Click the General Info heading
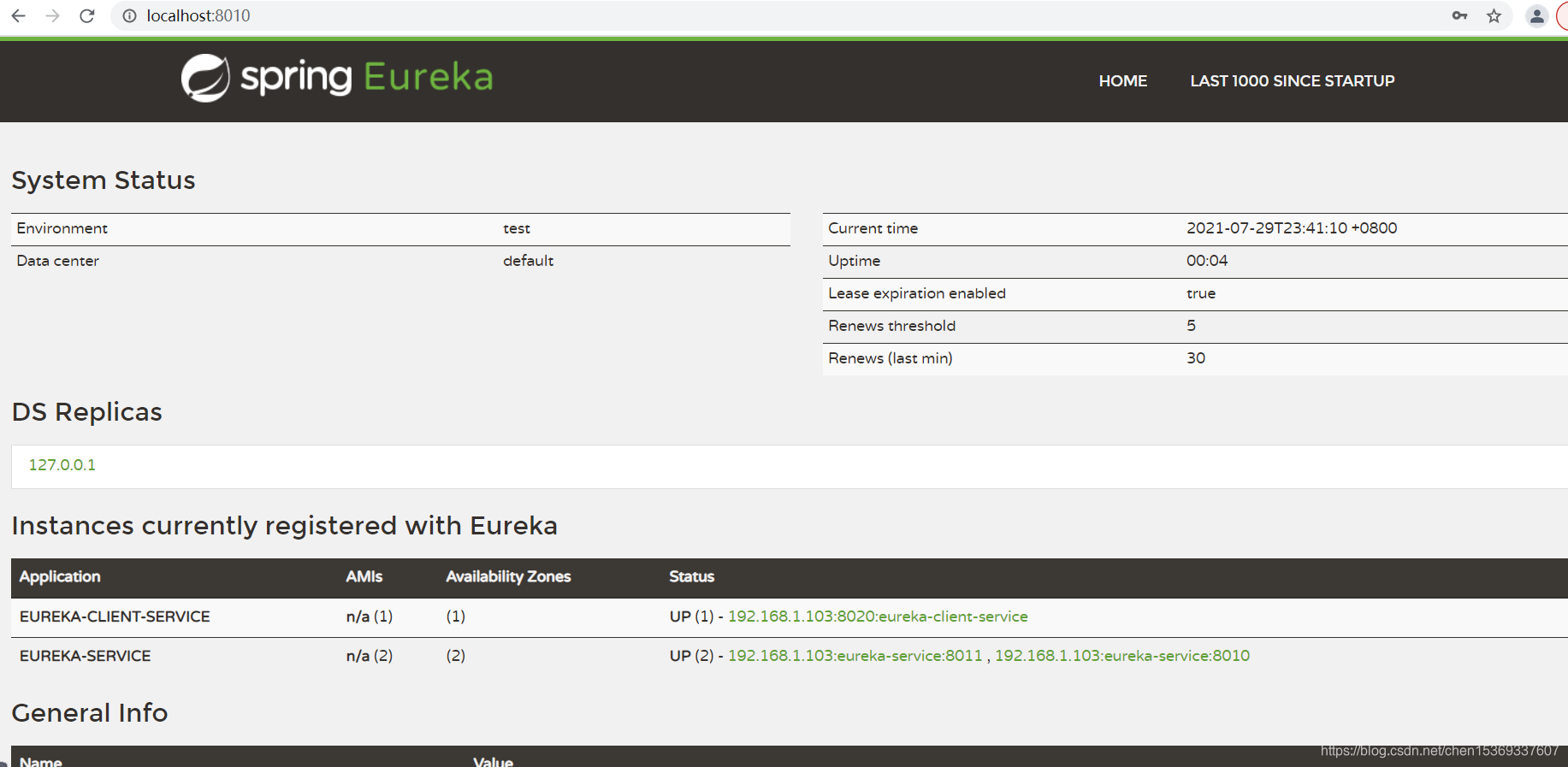1568x767 pixels. coord(89,713)
